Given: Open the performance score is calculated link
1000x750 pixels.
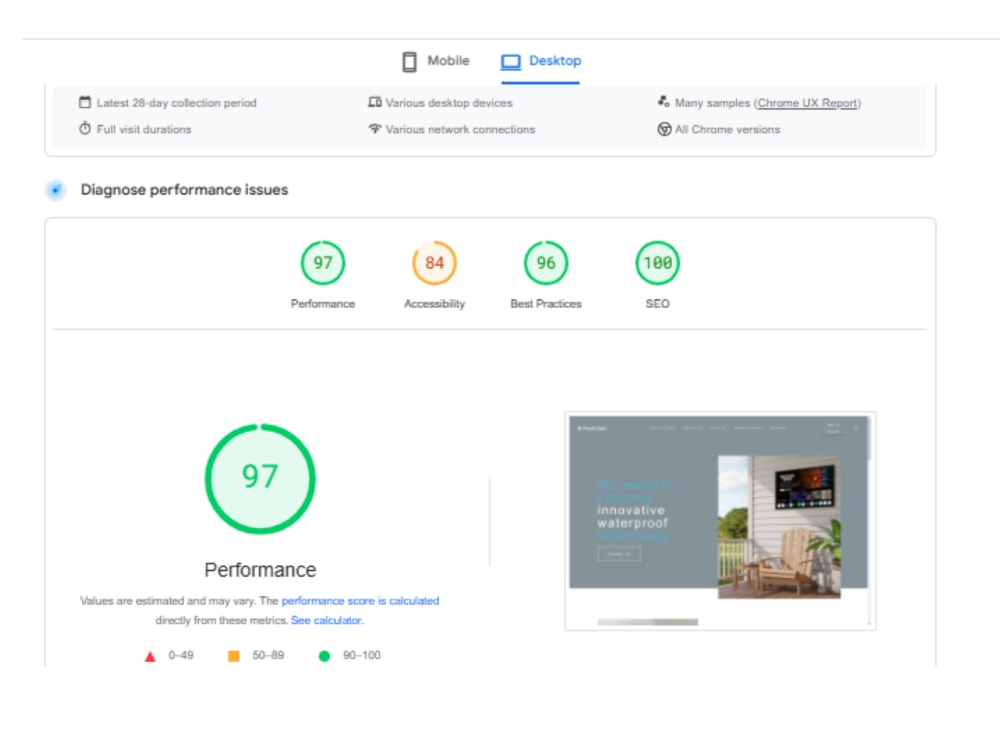Looking at the screenshot, I should (x=360, y=601).
